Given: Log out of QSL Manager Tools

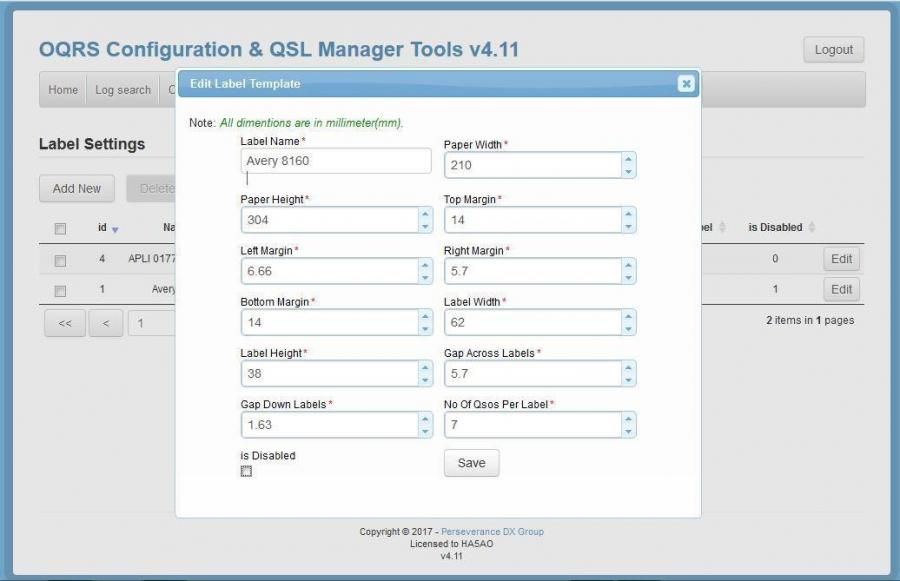Looking at the screenshot, I should [833, 49].
